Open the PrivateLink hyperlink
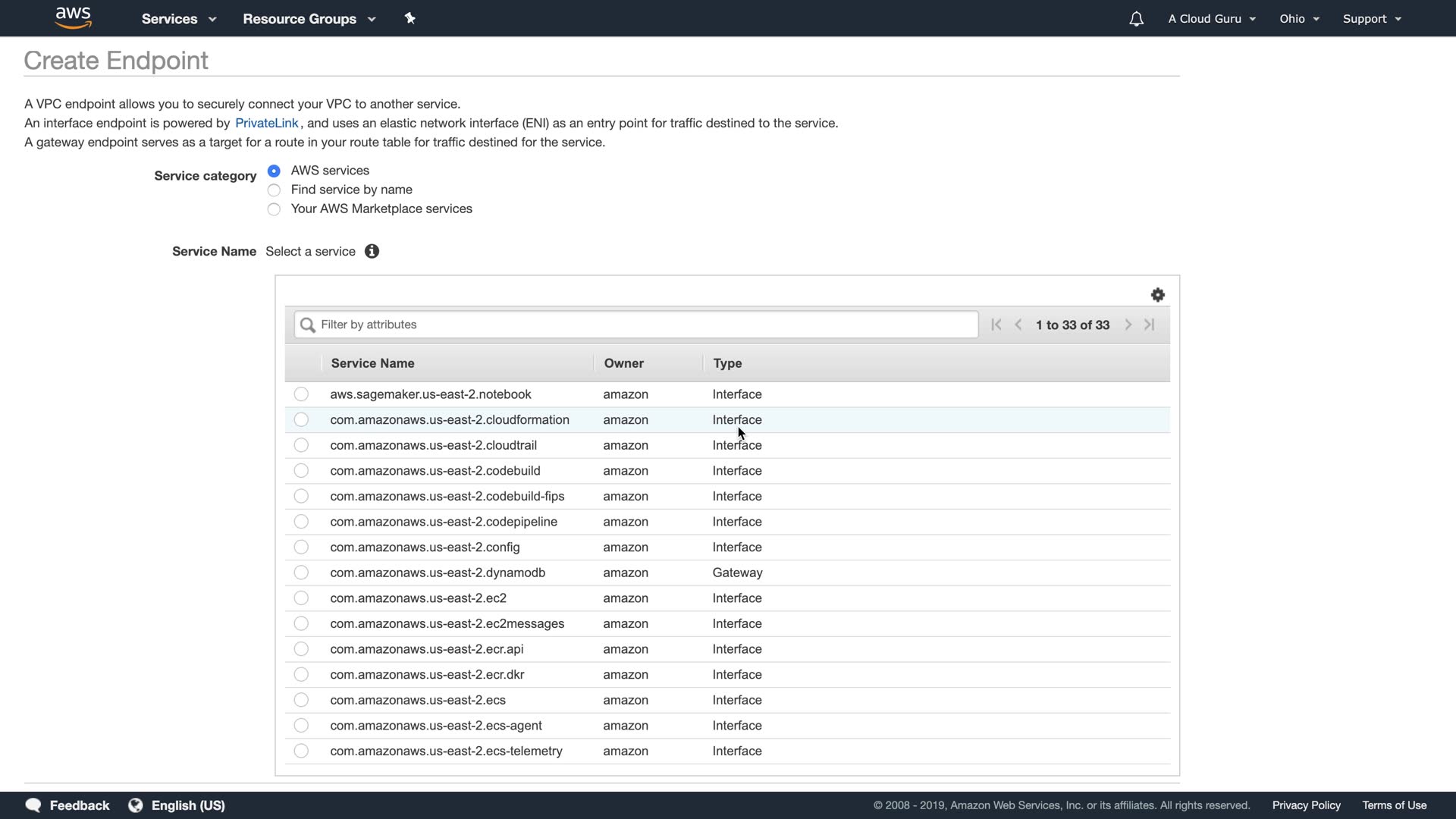The height and width of the screenshot is (819, 1456). pyautogui.click(x=266, y=123)
